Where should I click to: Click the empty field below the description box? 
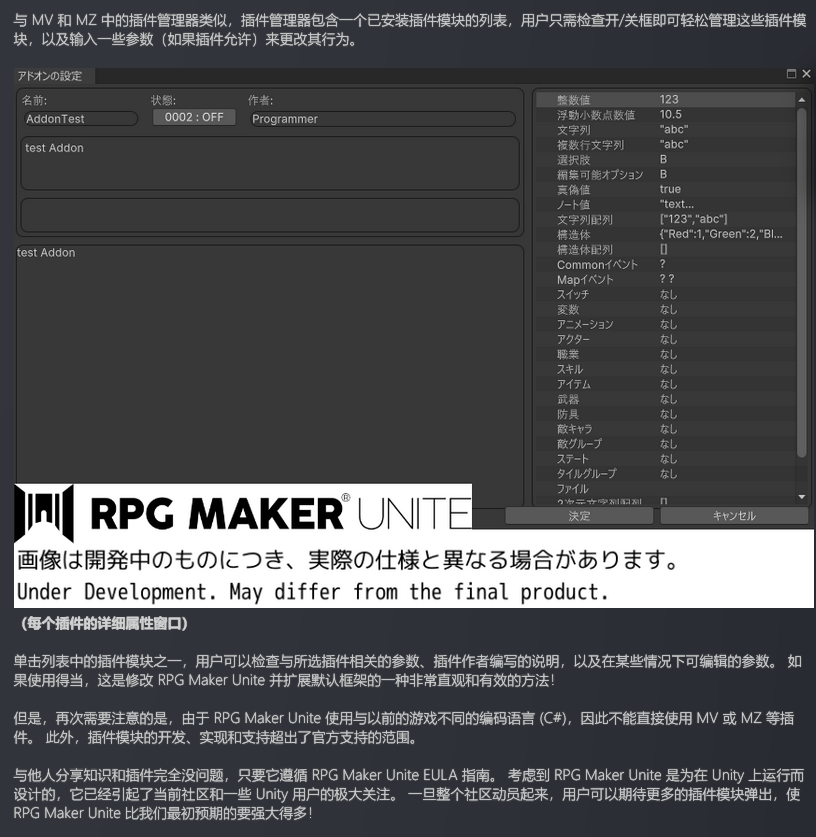[270, 215]
